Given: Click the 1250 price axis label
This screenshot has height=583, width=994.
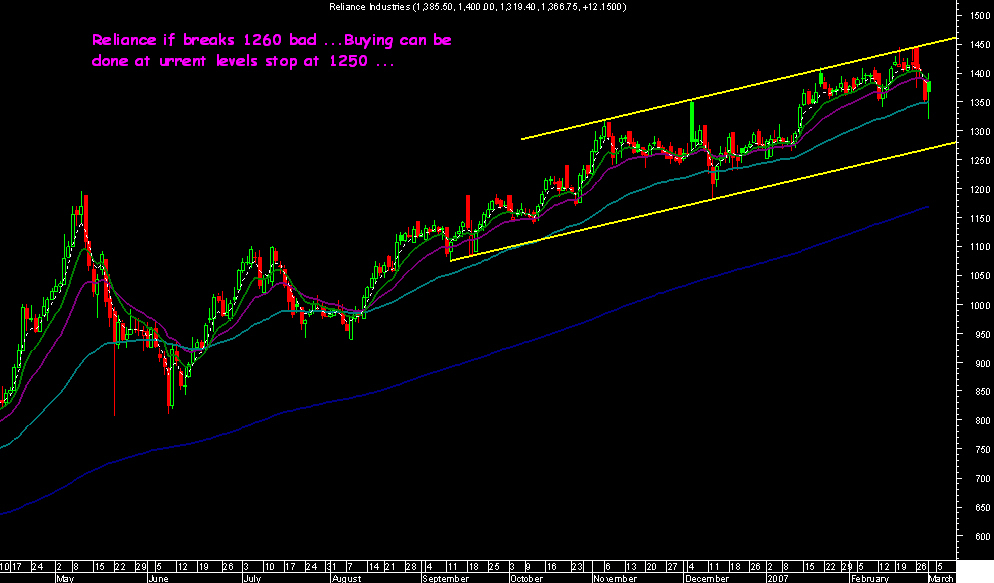Looking at the screenshot, I should coord(980,161).
